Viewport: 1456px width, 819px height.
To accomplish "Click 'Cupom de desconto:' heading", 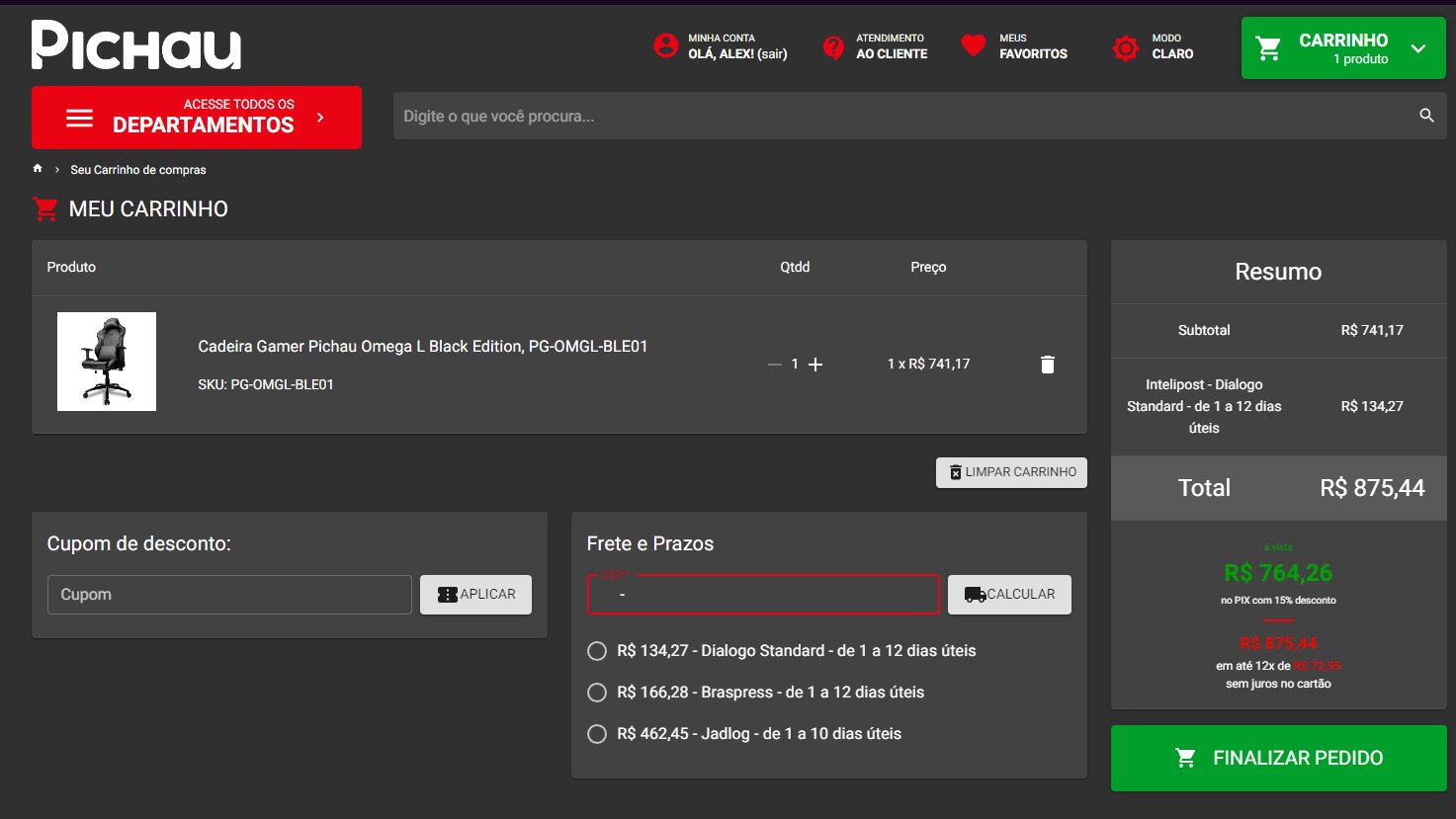I will 138,543.
